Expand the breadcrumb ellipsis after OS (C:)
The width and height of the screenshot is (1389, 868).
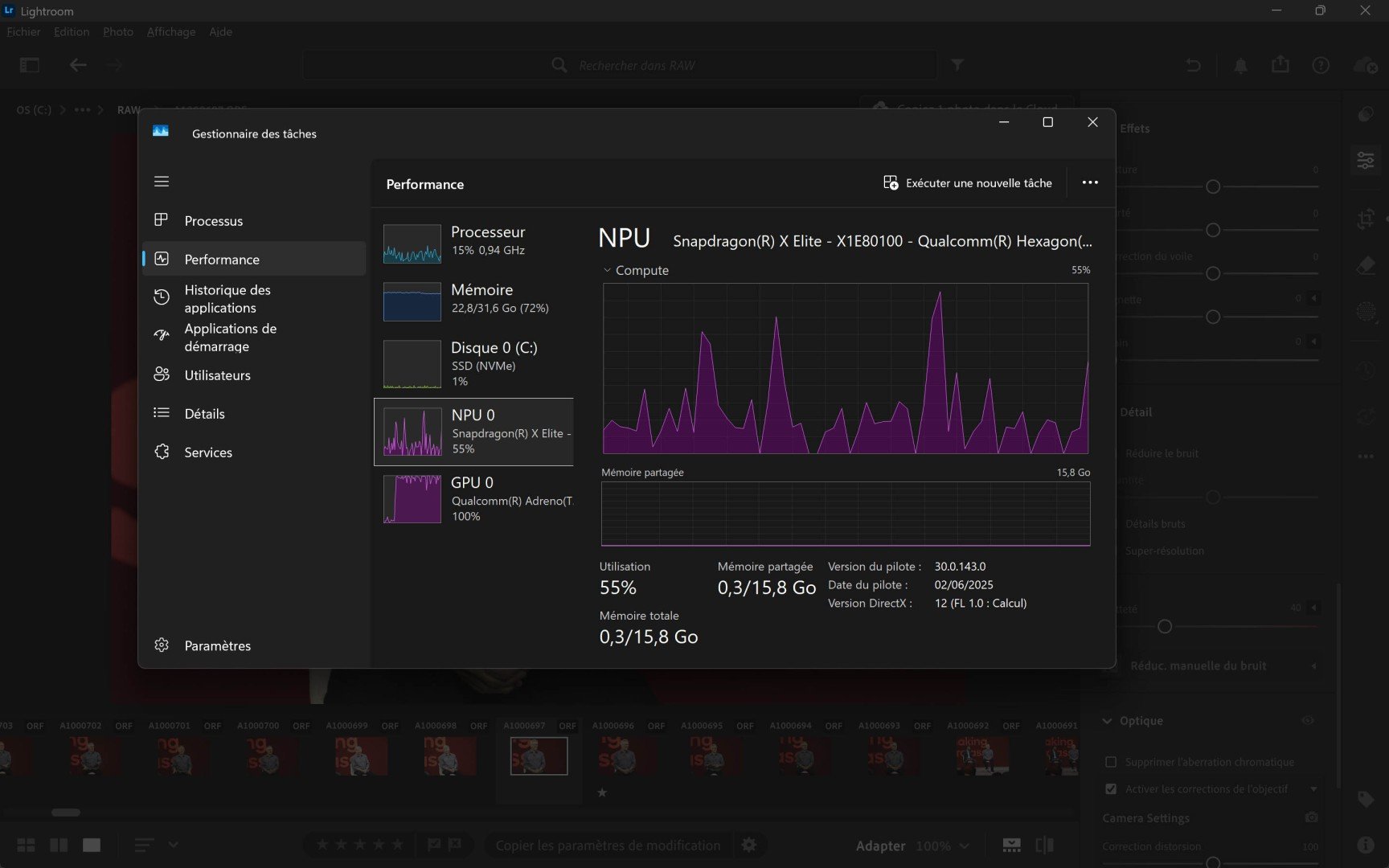pos(83,110)
